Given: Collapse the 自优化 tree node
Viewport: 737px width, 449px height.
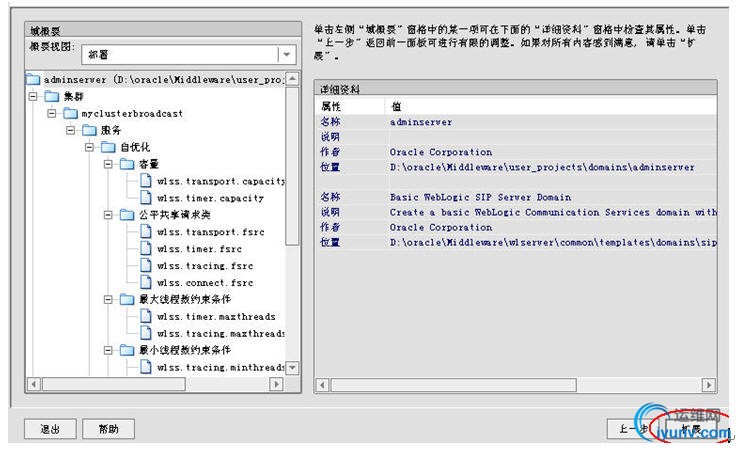Looking at the screenshot, I should click(89, 147).
